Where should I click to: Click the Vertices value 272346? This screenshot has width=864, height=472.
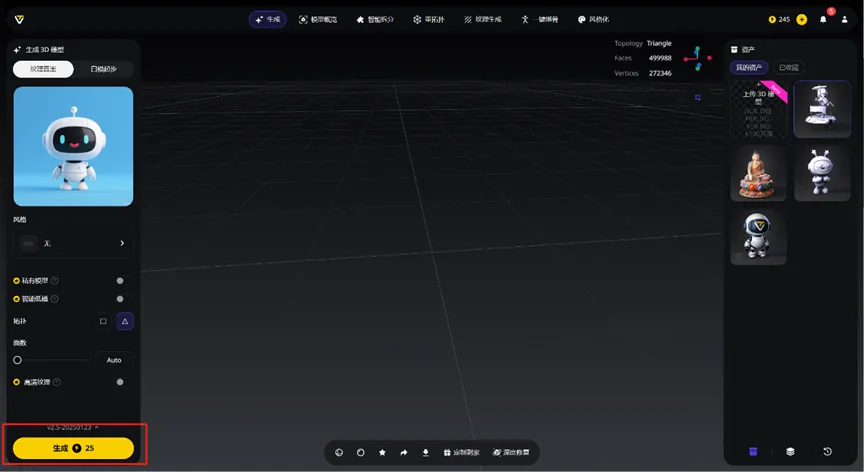tap(660, 73)
